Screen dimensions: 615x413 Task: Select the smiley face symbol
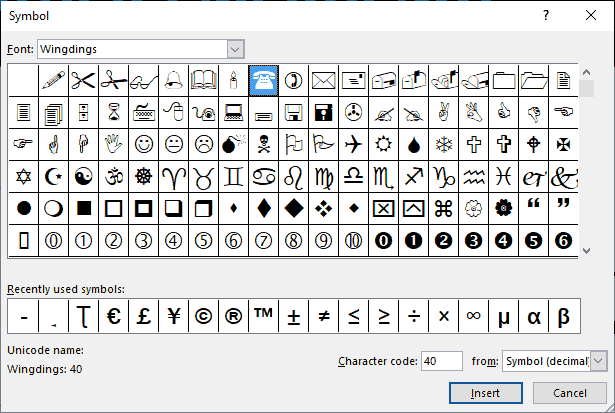(x=144, y=144)
